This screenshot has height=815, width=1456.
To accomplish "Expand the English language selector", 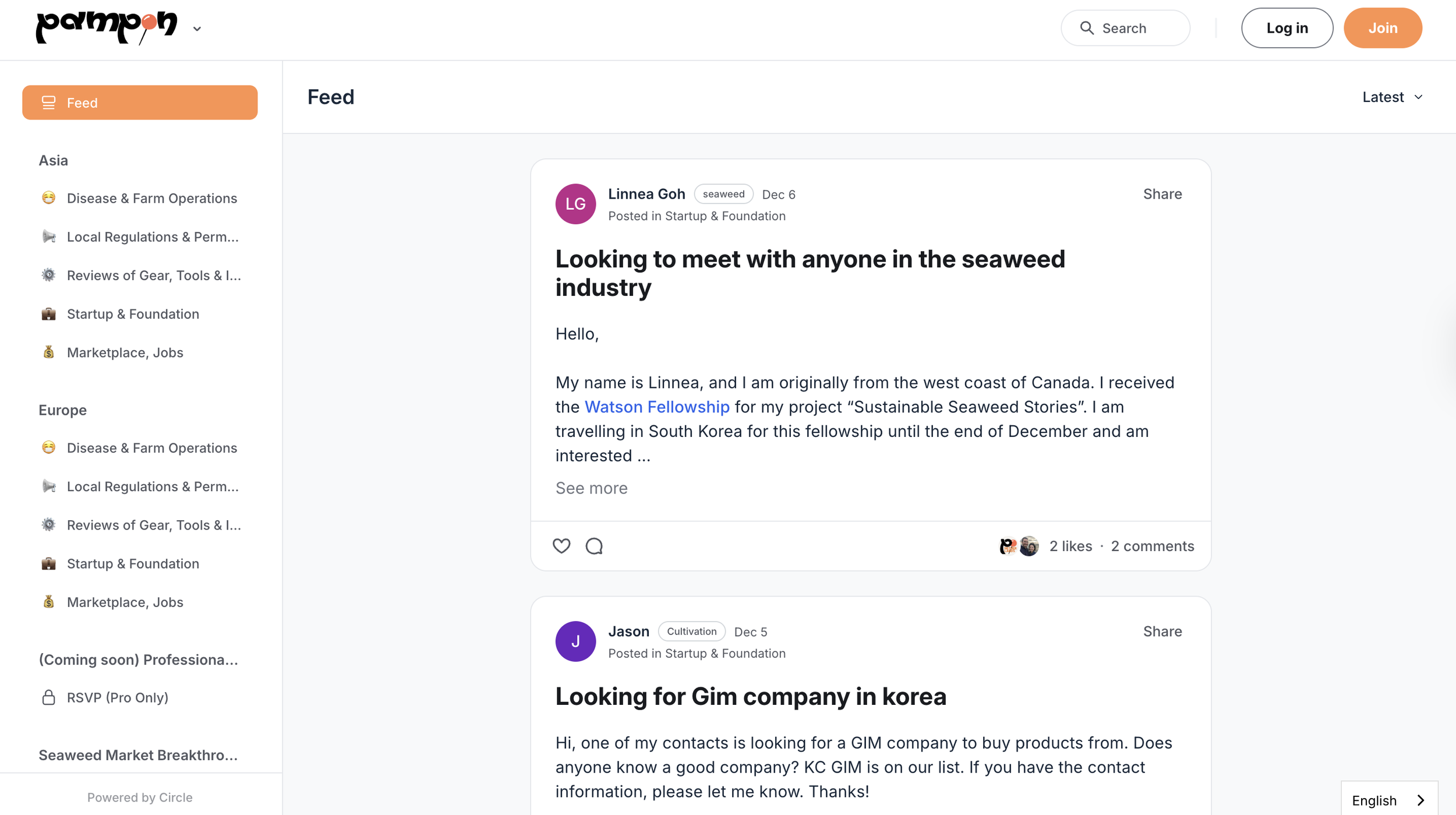I will tap(1389, 800).
